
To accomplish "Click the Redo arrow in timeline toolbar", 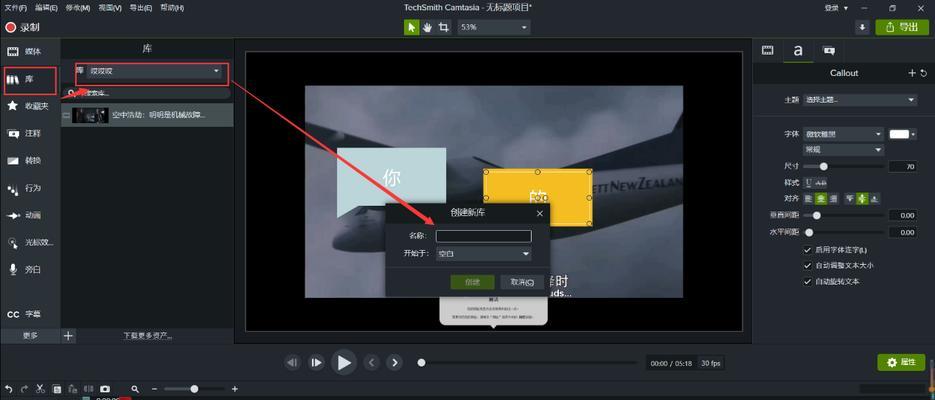I will click(x=24, y=389).
